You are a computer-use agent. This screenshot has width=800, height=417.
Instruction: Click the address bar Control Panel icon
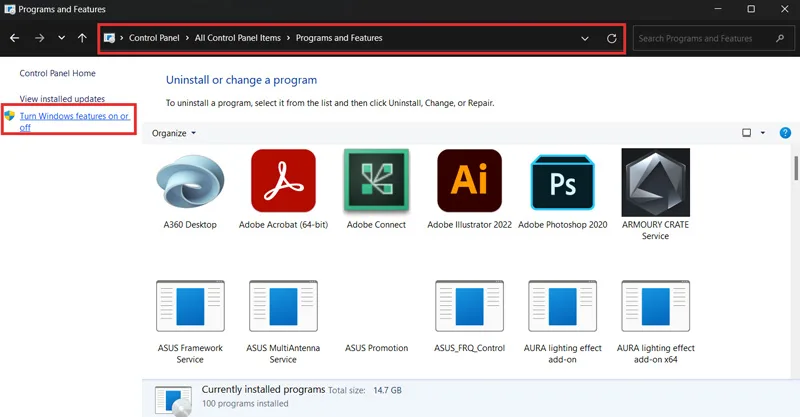coord(109,38)
